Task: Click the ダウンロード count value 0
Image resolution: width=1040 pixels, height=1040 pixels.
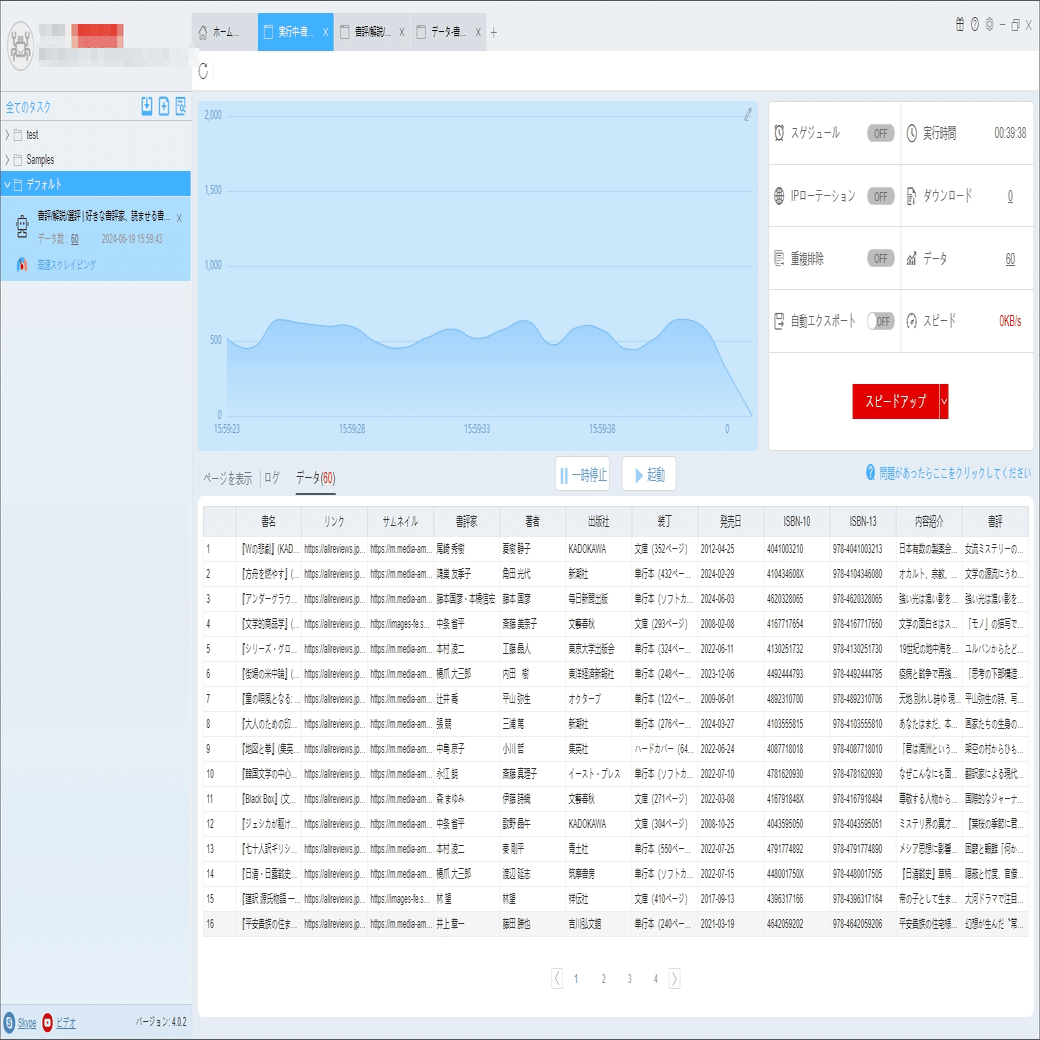Action: click(1010, 196)
